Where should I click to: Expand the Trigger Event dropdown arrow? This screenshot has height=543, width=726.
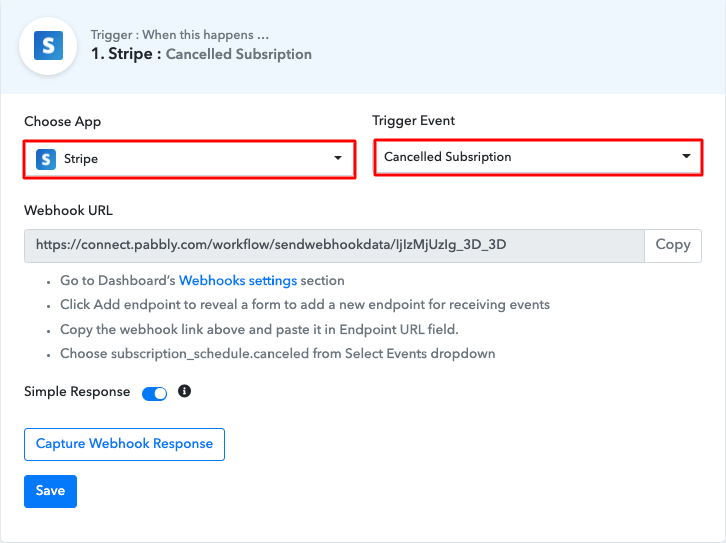click(x=686, y=156)
